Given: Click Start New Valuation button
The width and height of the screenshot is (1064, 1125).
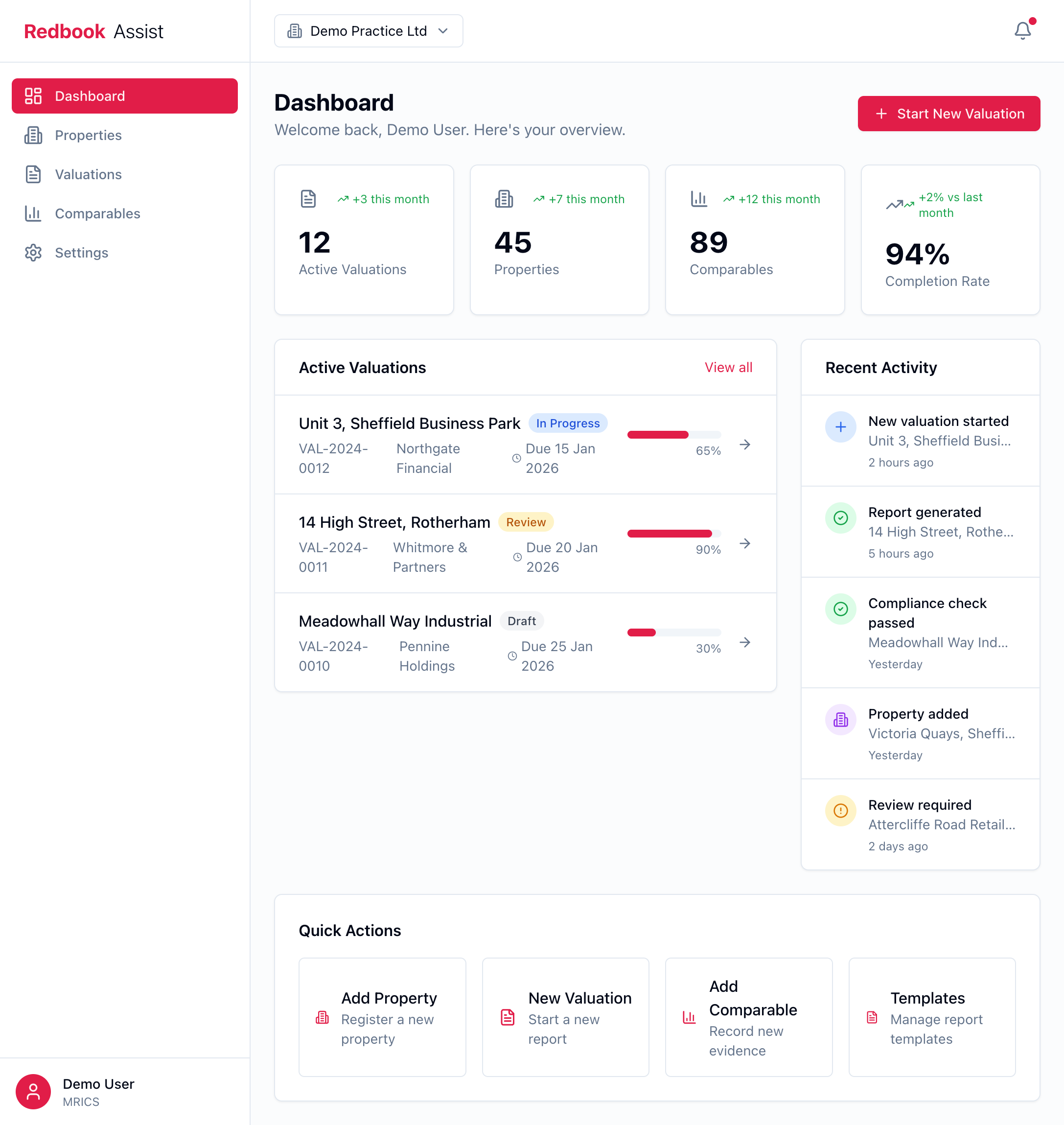Looking at the screenshot, I should click(948, 114).
